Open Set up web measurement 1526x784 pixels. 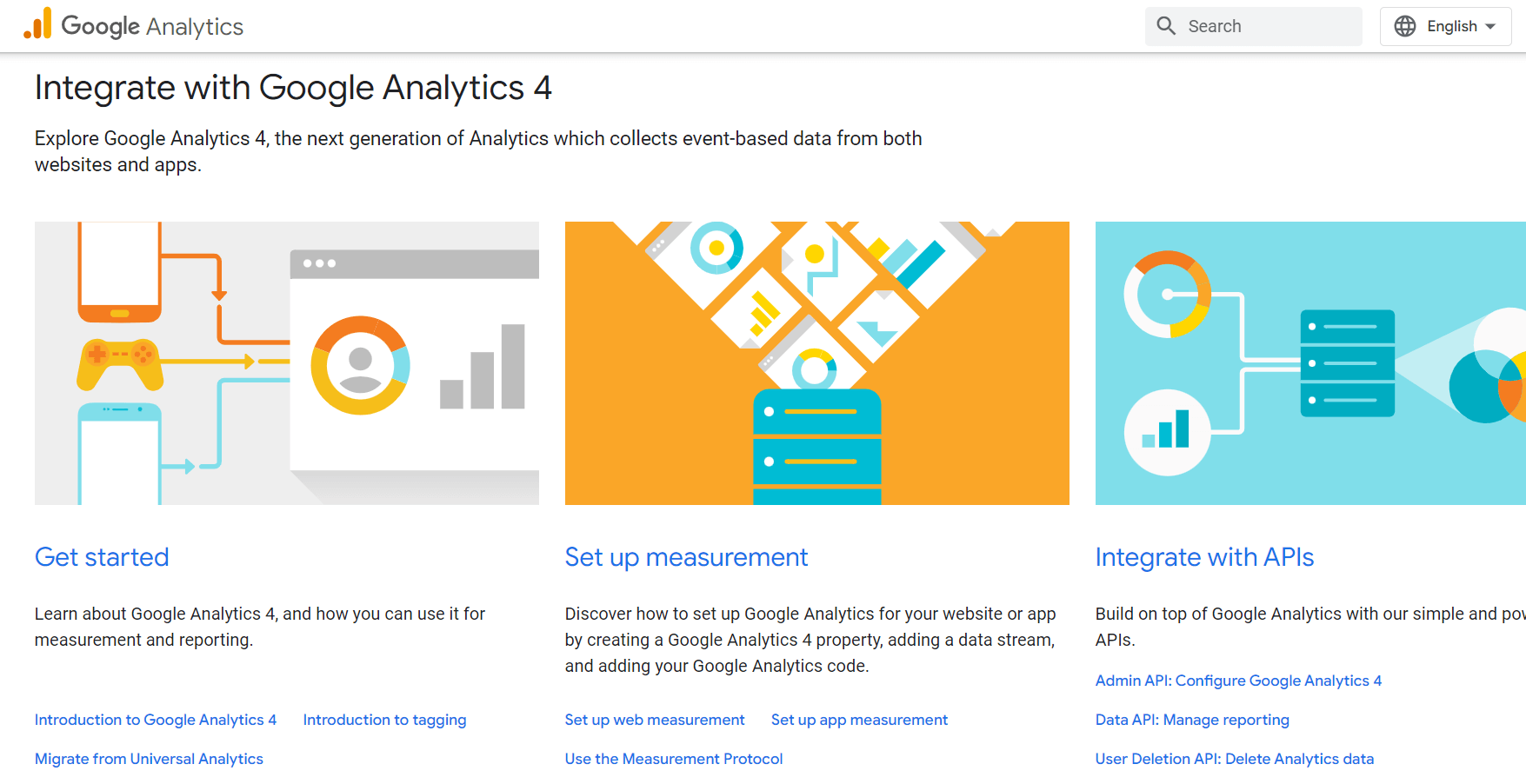tap(654, 720)
